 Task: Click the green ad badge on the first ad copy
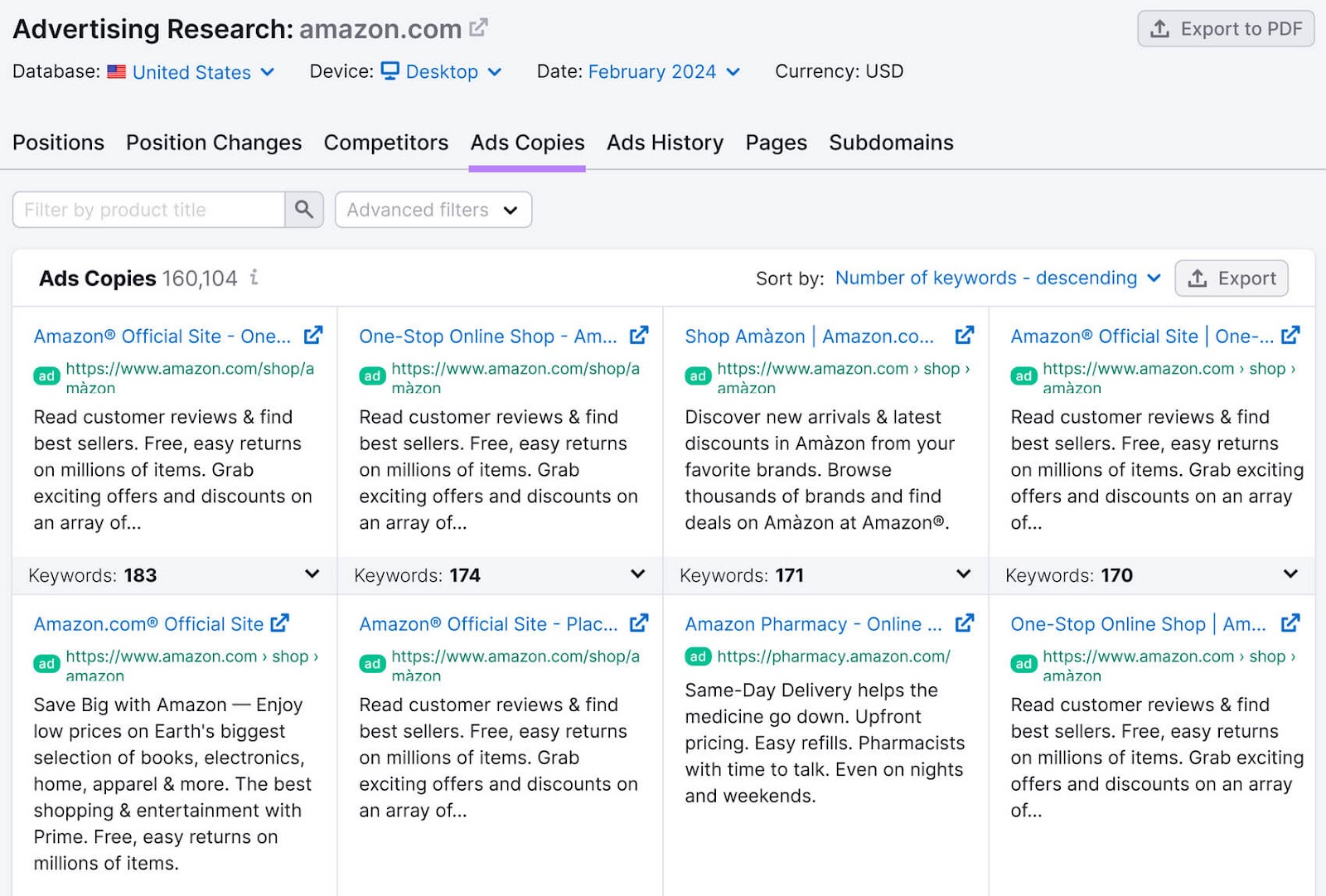47,375
